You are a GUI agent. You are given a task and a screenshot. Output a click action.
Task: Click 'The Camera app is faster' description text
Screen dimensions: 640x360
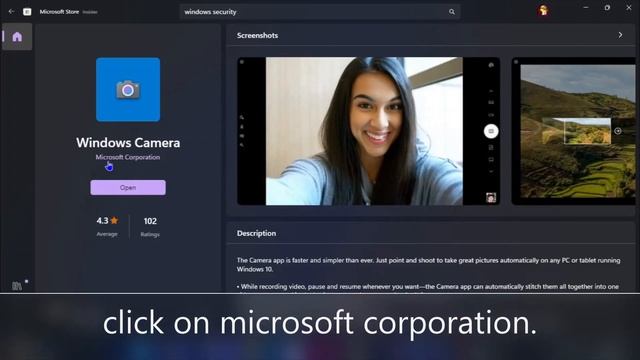click(429, 264)
